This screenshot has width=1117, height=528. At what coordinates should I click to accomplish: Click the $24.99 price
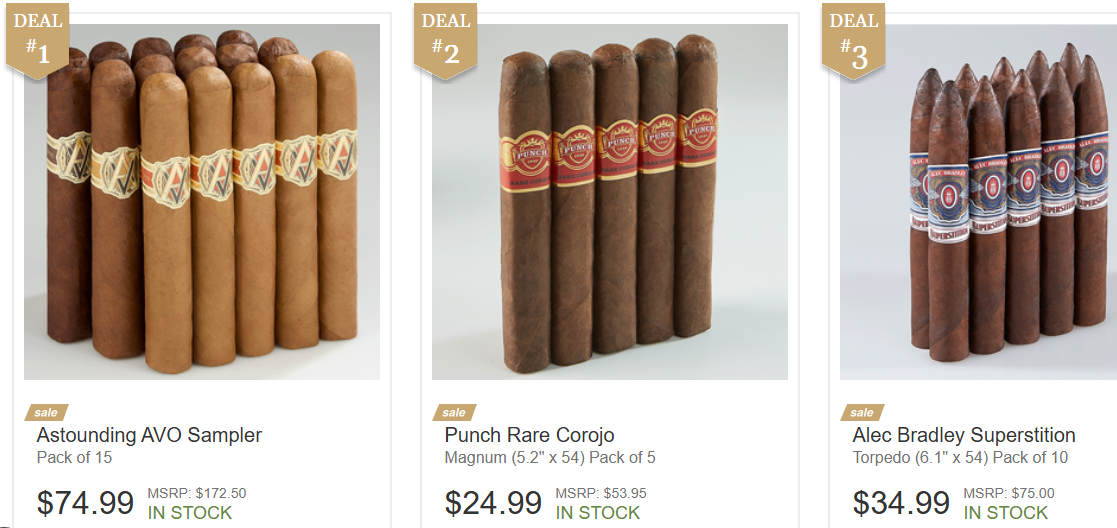(494, 502)
